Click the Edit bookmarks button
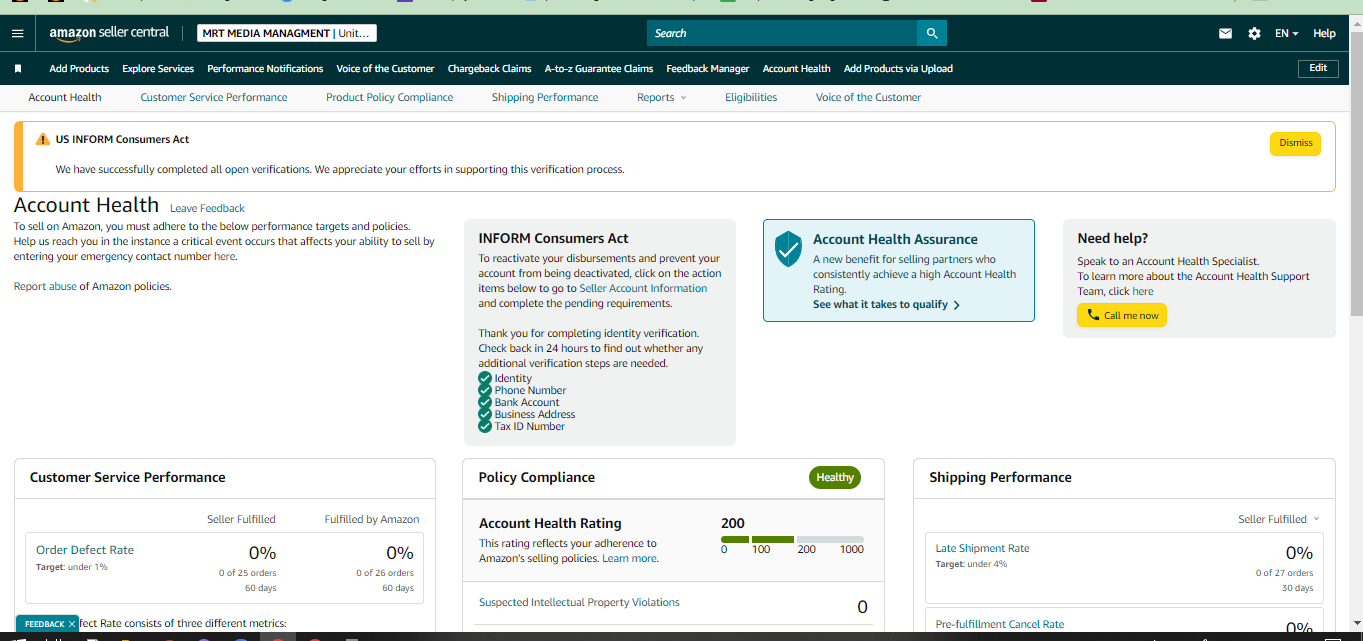The width and height of the screenshot is (1363, 641). coord(1318,68)
